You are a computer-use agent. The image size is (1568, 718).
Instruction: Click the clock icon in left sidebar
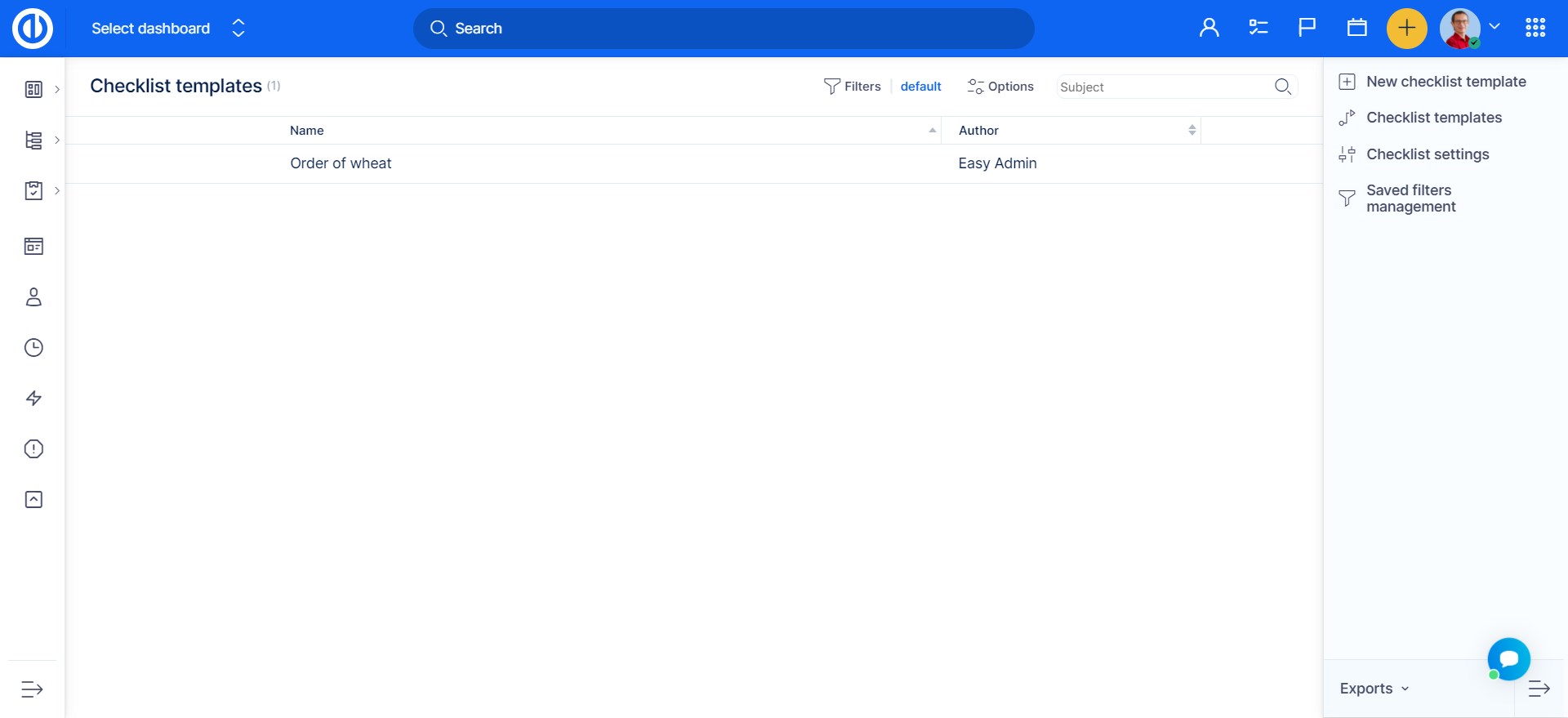pos(33,348)
